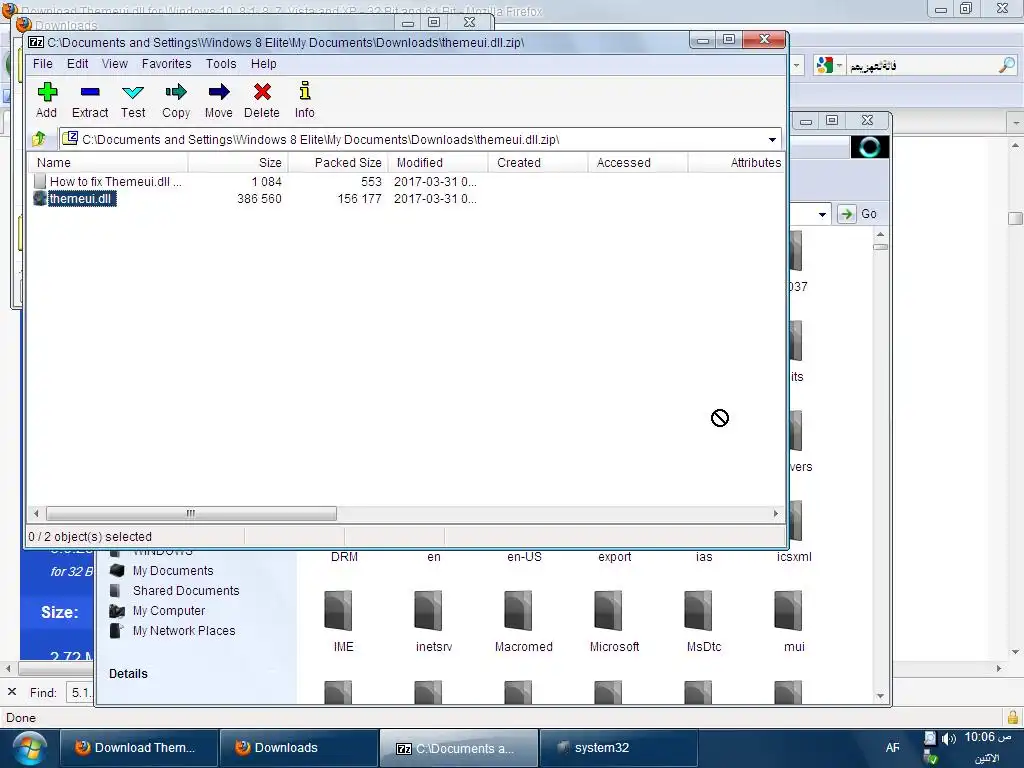Select the inetsrv folder icon
This screenshot has height=768, width=1024.
[x=429, y=611]
